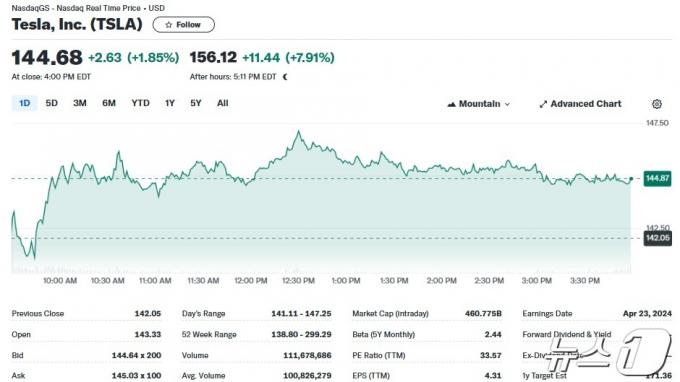Click the Market Cap value 460.775B
Viewport: 680px width, 382px height.
483,313
